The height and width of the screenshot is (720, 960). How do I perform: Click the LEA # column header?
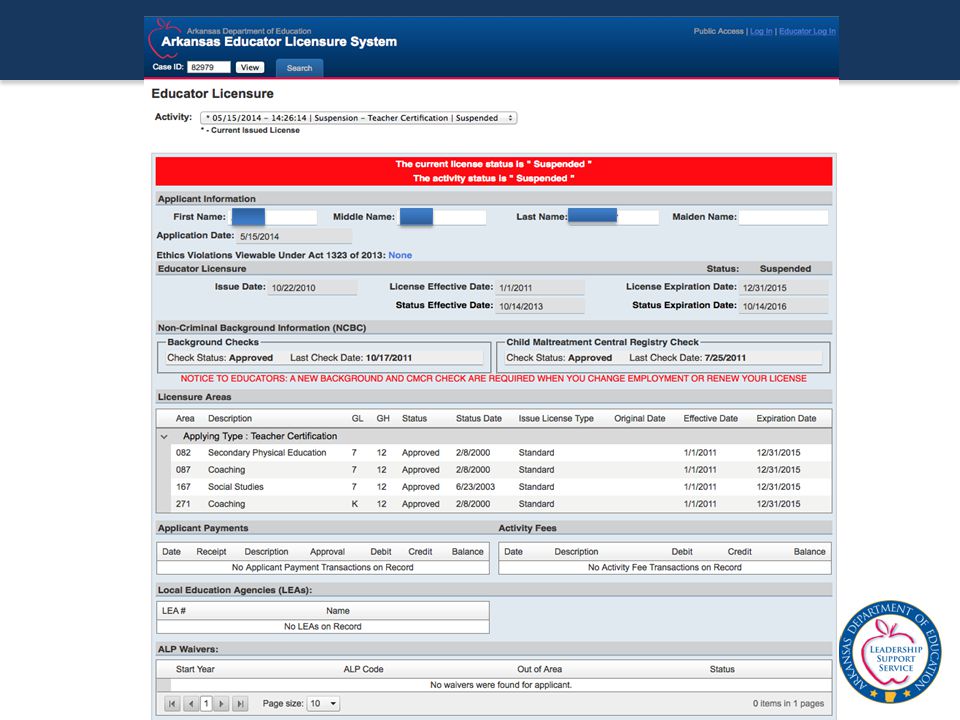pyautogui.click(x=174, y=610)
